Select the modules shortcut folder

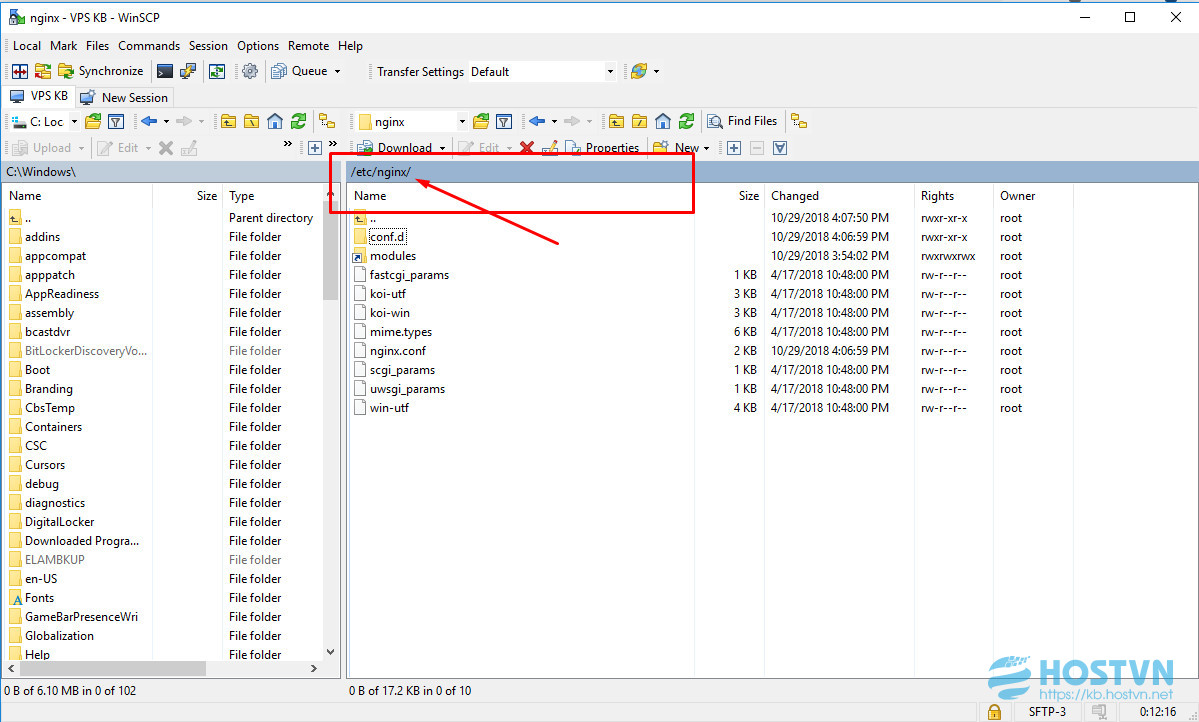[x=393, y=256]
